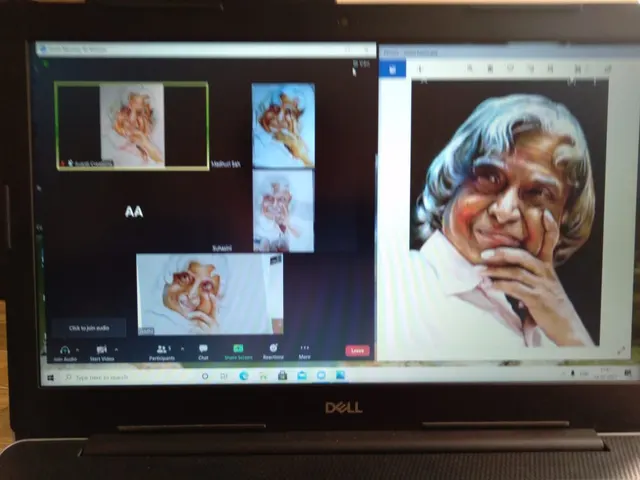Click the red Leave button
Image resolution: width=640 pixels, height=480 pixels.
point(358,351)
